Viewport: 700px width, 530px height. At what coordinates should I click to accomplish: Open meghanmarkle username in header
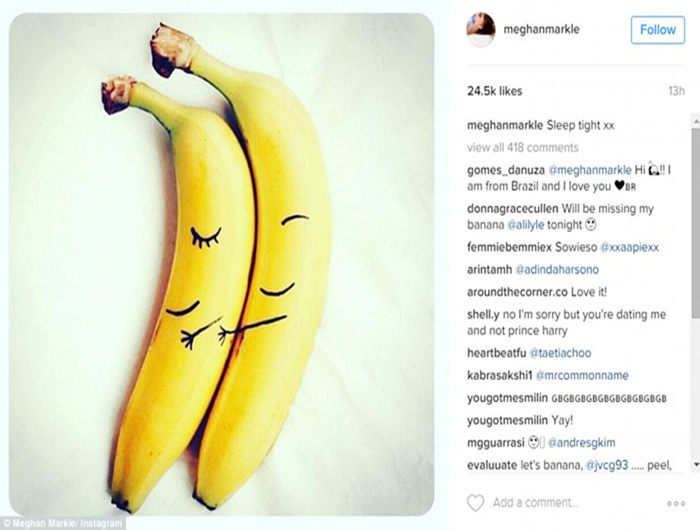542,29
